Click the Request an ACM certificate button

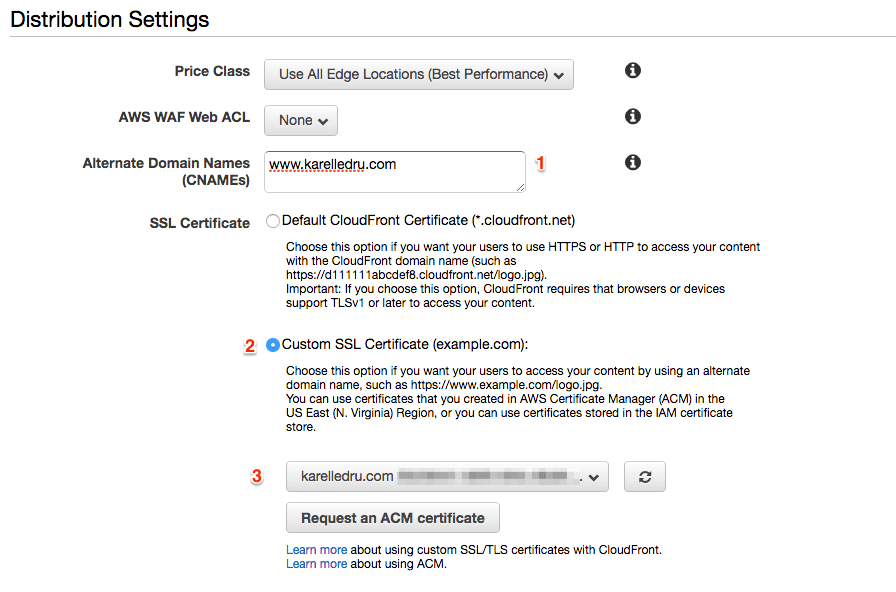tap(392, 518)
